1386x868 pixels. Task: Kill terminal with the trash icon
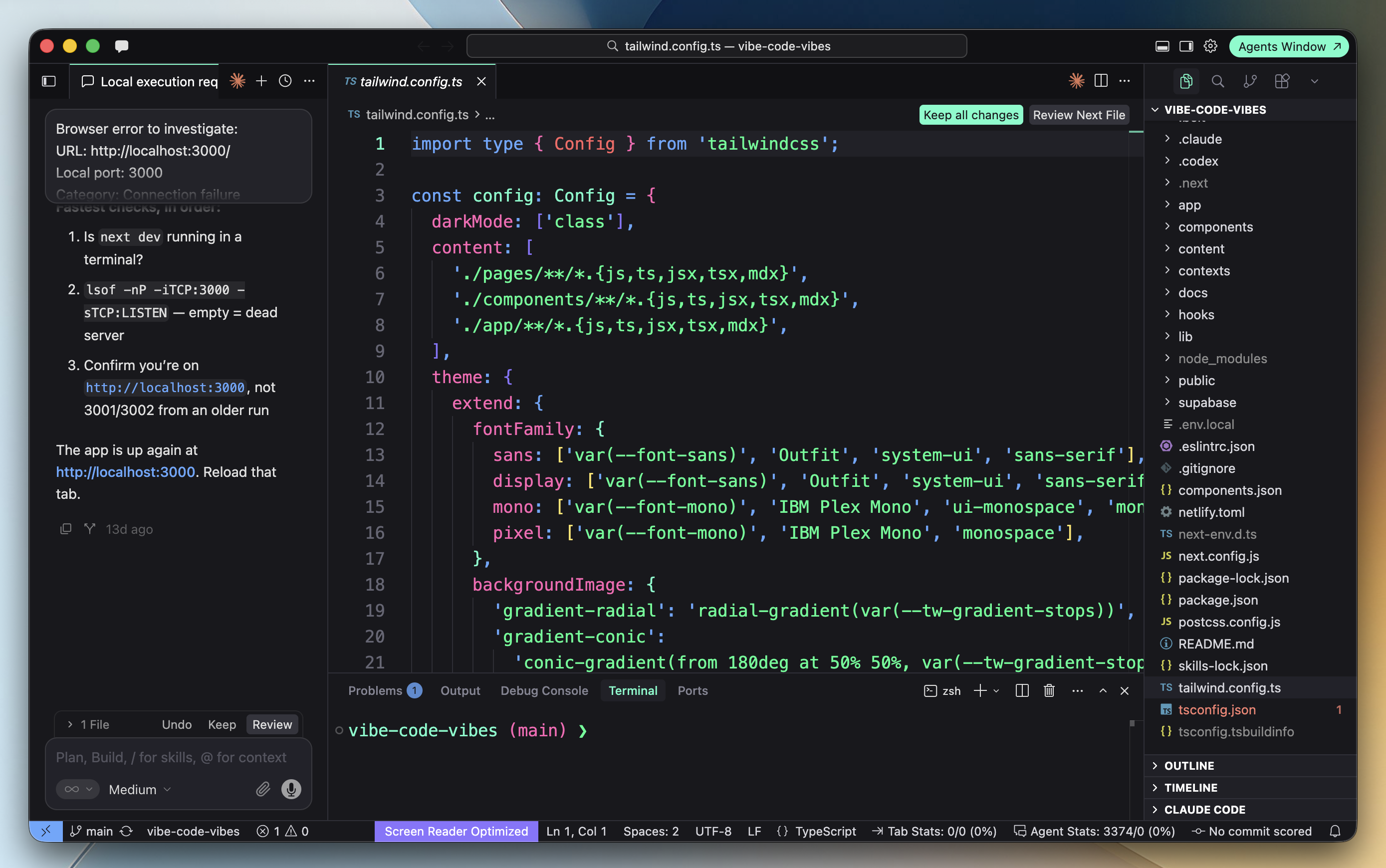1049,690
